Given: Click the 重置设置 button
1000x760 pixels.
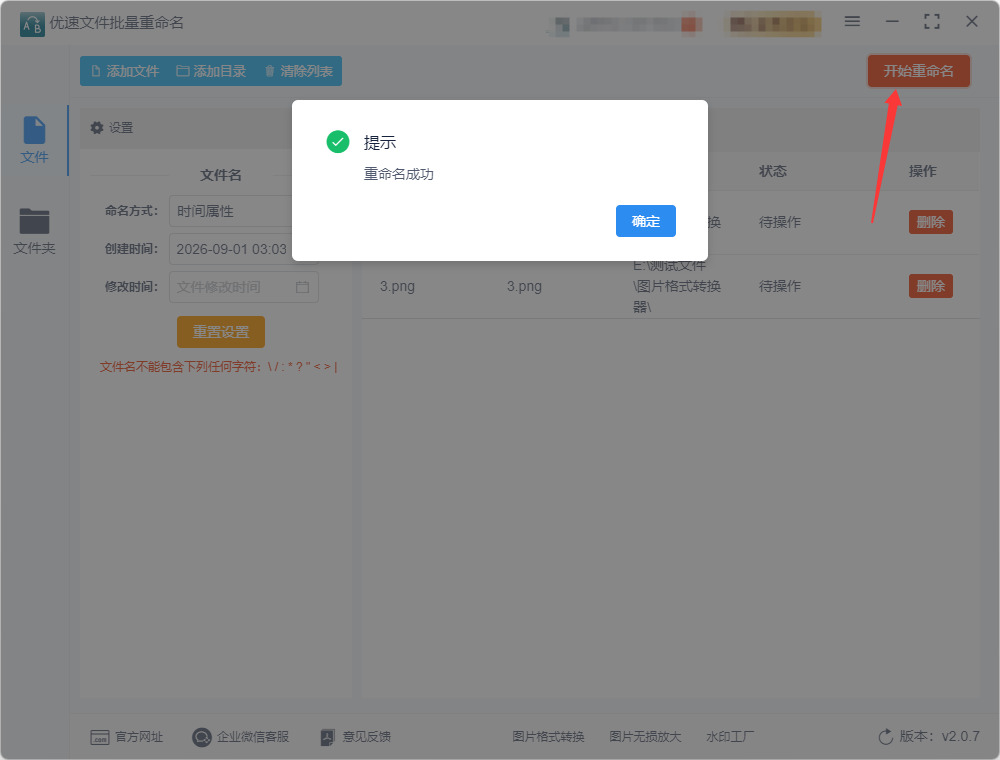Looking at the screenshot, I should [221, 332].
